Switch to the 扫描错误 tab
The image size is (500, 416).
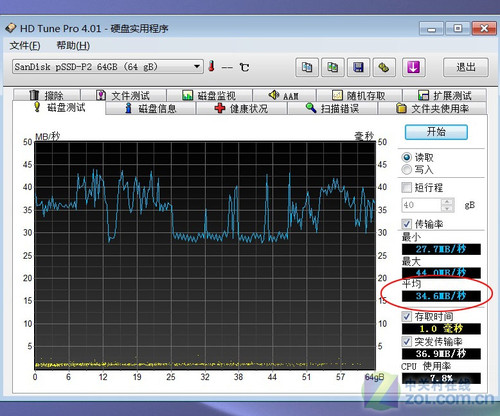pyautogui.click(x=333, y=108)
